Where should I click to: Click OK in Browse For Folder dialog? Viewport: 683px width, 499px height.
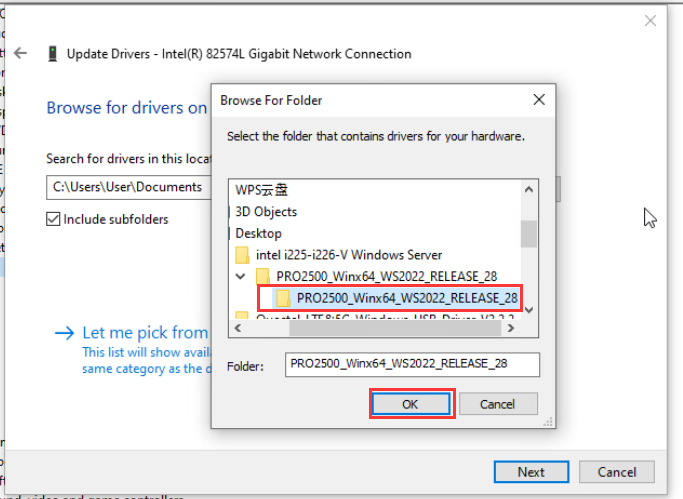pos(411,404)
